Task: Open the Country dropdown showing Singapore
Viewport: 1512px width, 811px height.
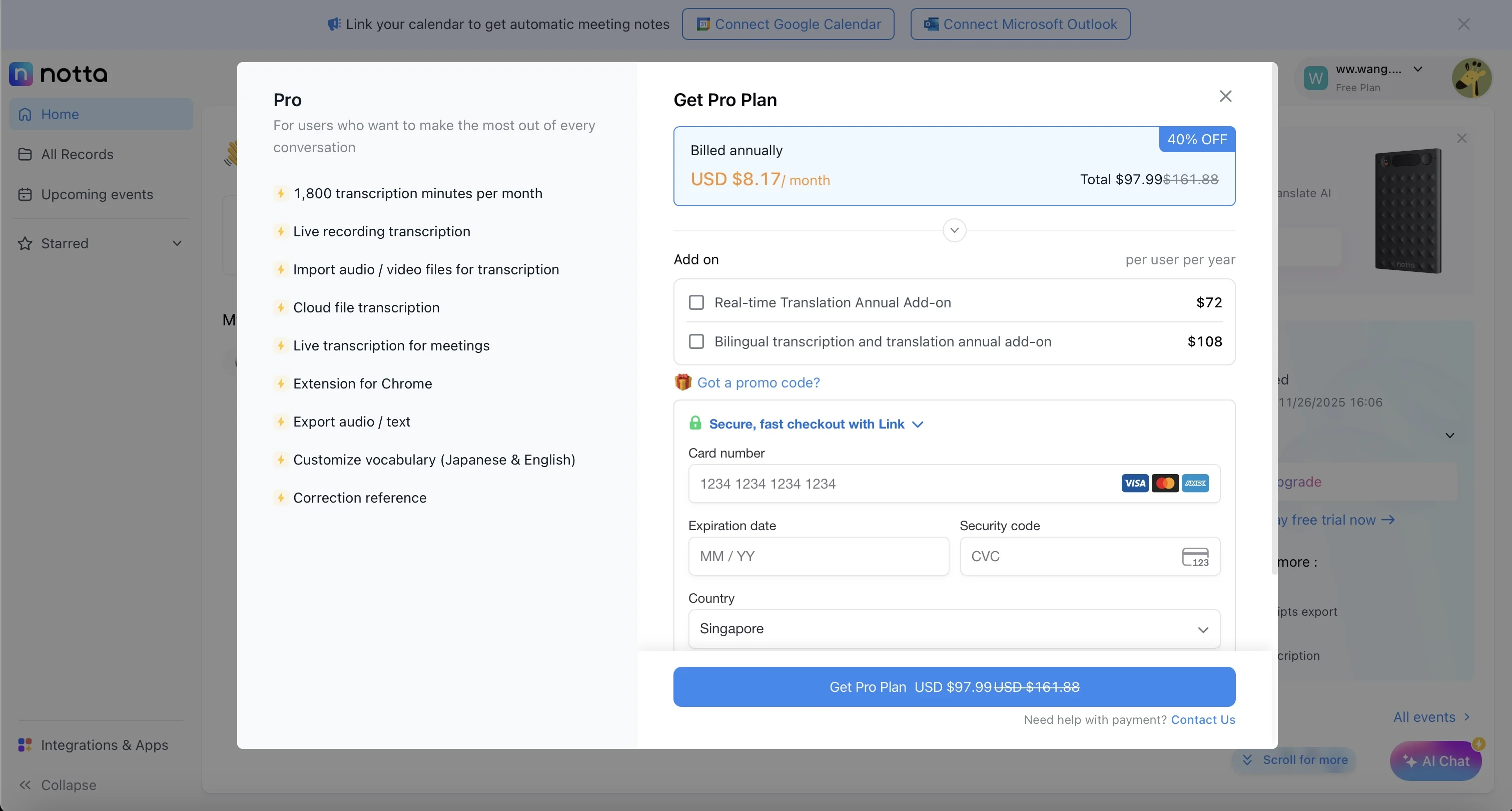Action: coord(954,628)
